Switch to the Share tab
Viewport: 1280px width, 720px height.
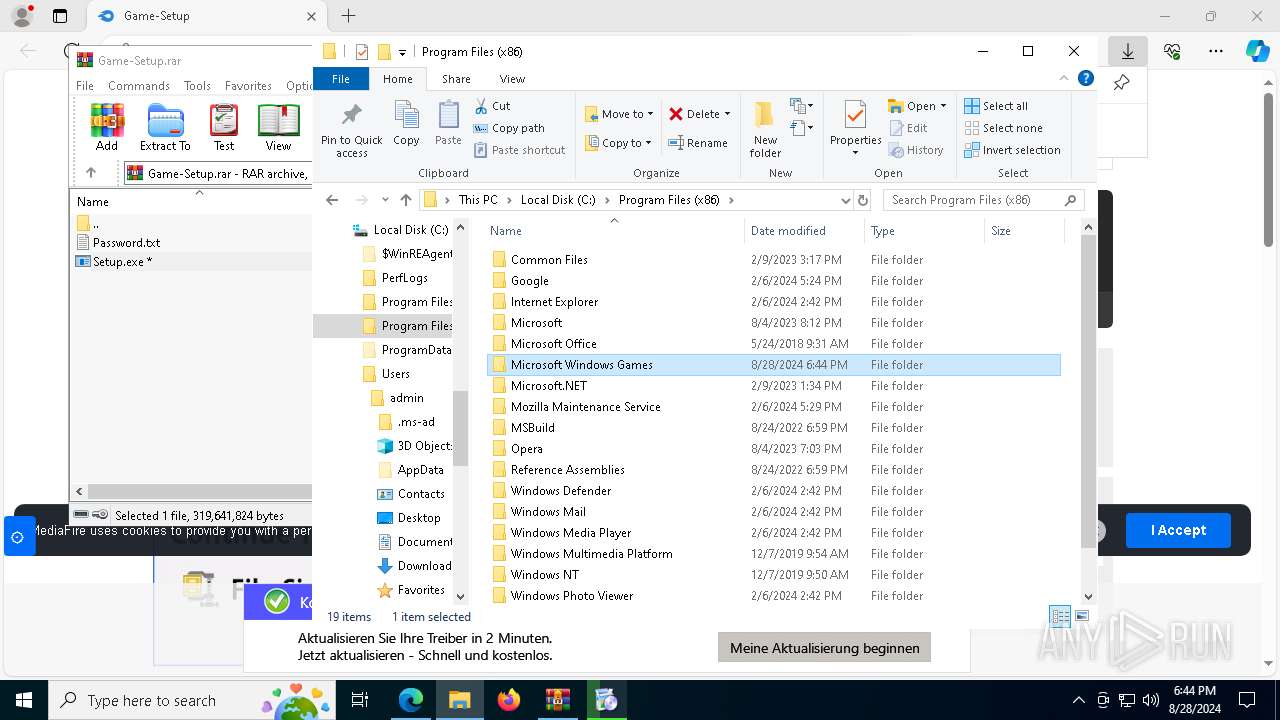click(456, 79)
